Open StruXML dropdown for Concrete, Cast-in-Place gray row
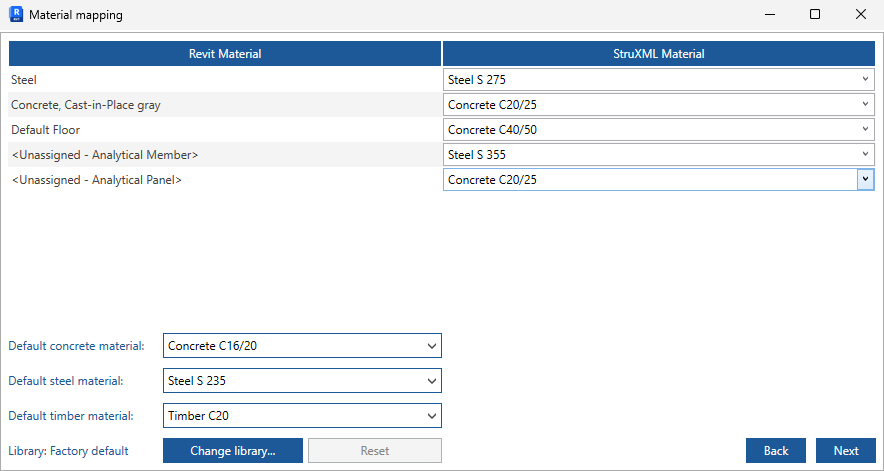 point(658,105)
